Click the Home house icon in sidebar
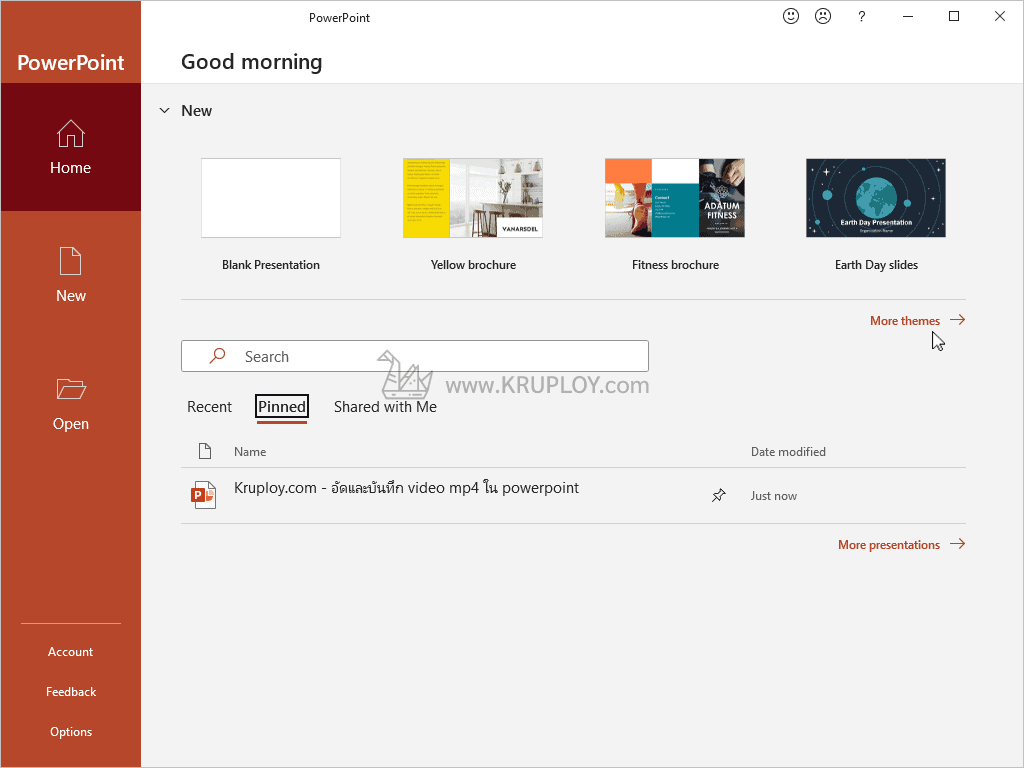The height and width of the screenshot is (768, 1024). point(71,133)
